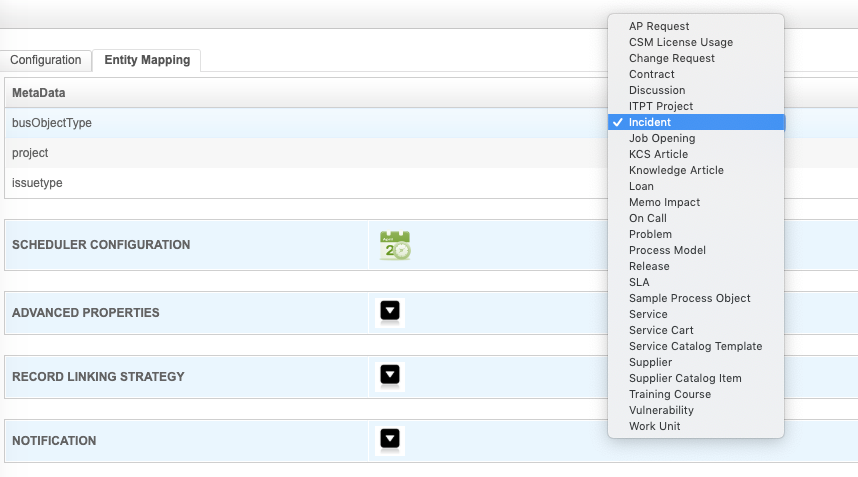Expand the Record Linking Strategy arrow
Screen dimensions: 858x477
[390, 375]
